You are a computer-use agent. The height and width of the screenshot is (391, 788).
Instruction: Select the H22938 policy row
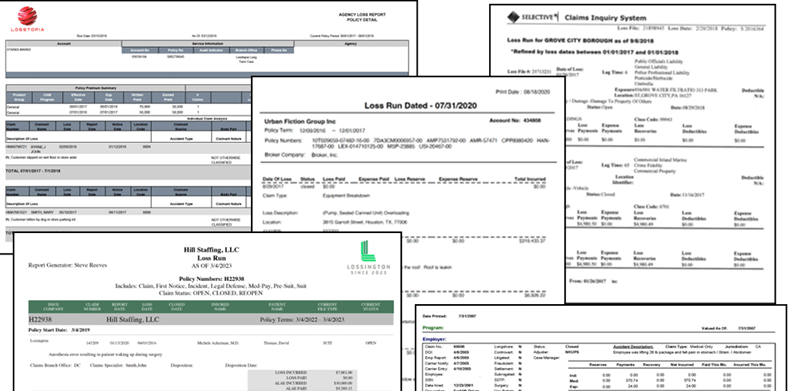(211, 320)
